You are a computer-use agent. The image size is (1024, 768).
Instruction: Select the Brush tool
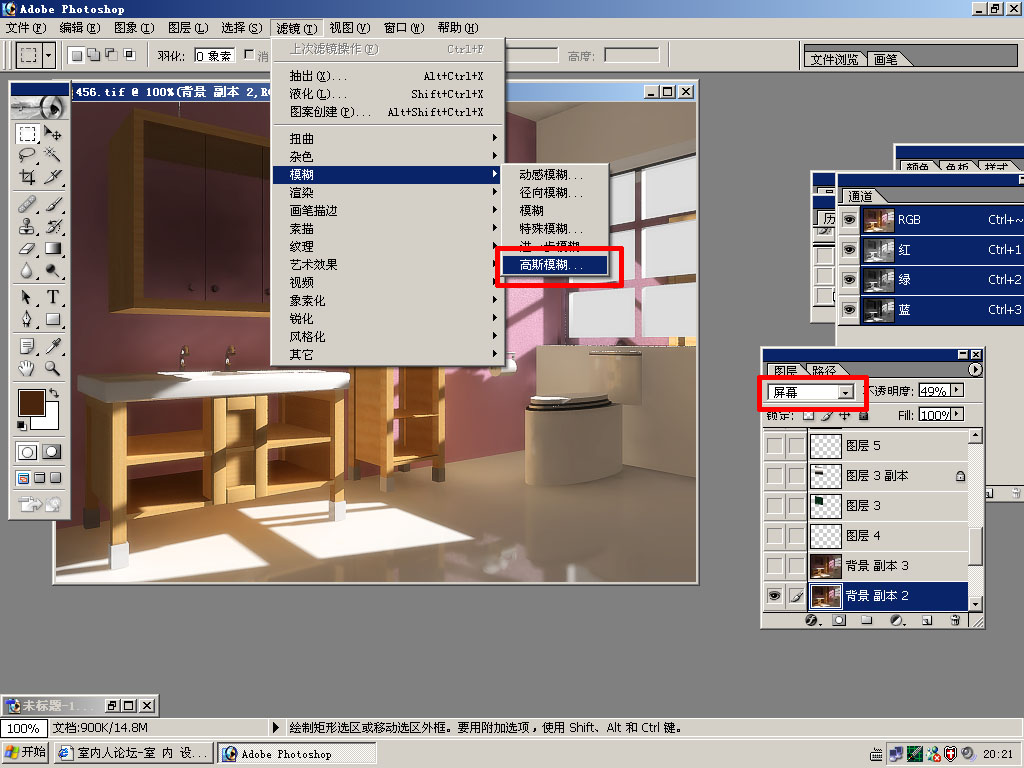click(53, 205)
